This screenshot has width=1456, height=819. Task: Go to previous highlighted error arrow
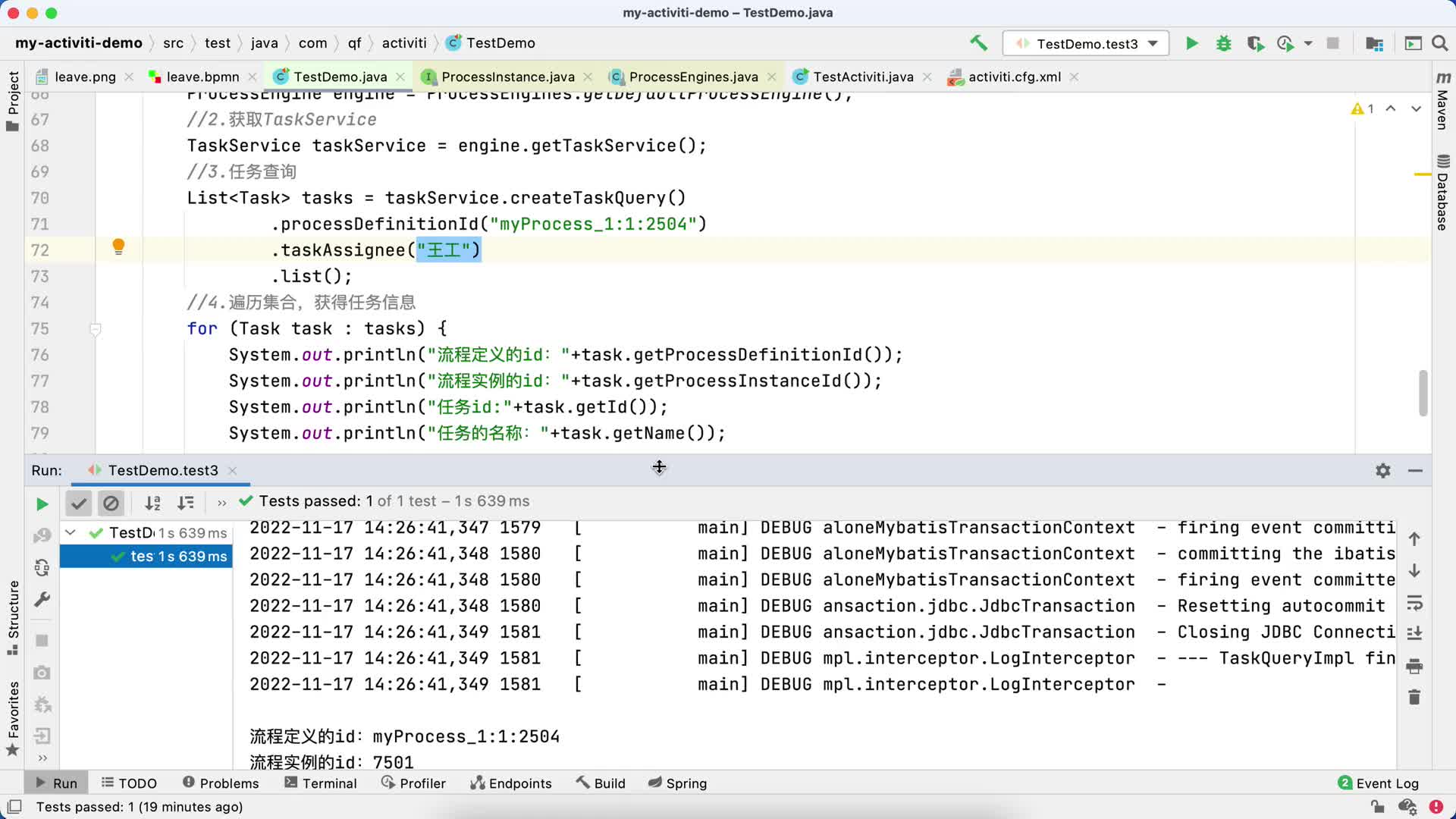tap(1391, 109)
